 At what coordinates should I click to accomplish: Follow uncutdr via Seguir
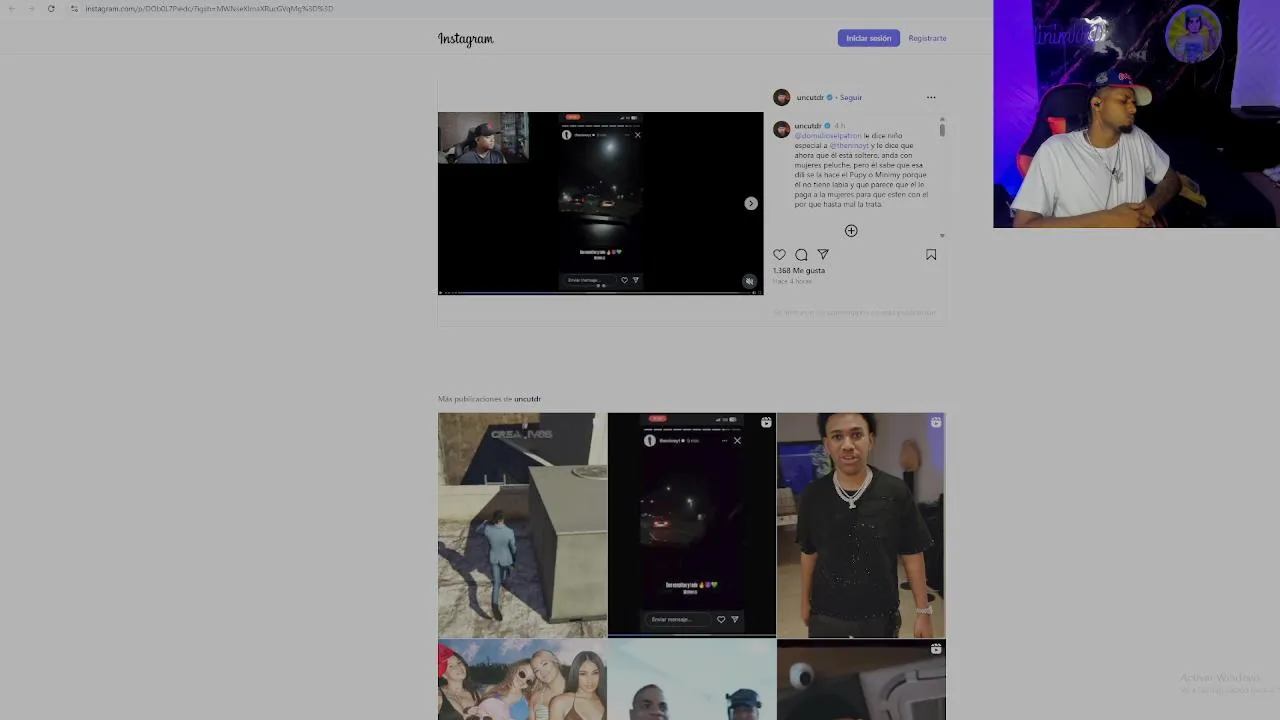pyautogui.click(x=851, y=97)
